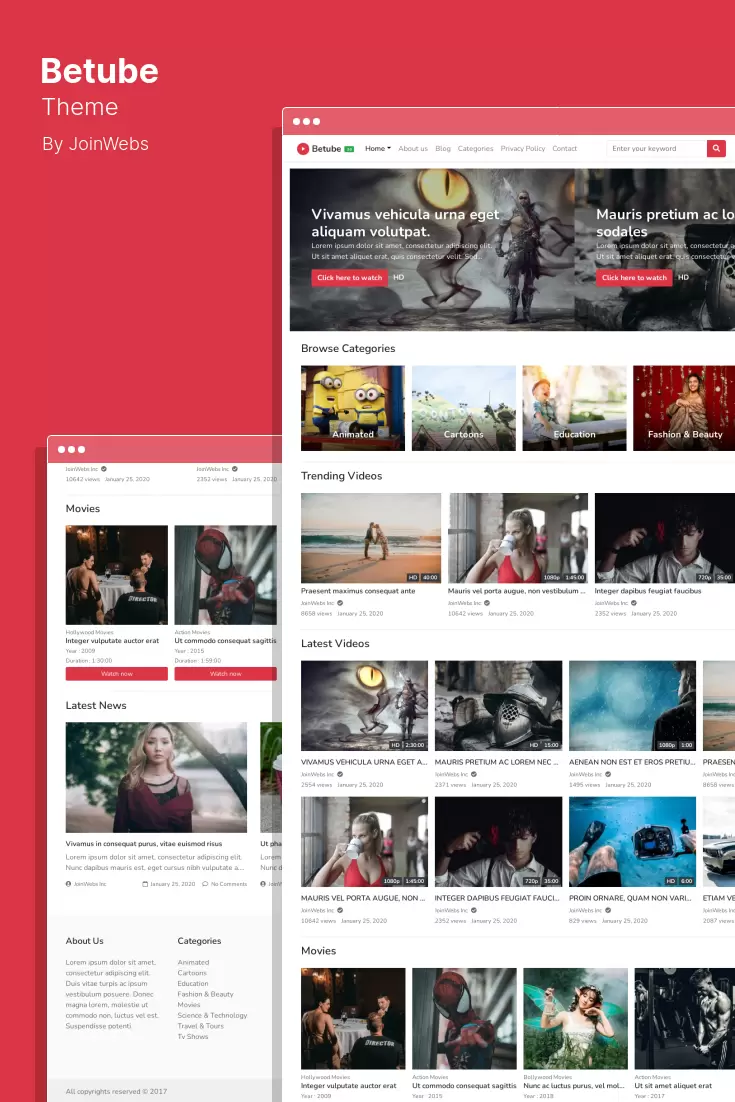Click verified badge under Praesent maximus video

[x=340, y=603]
